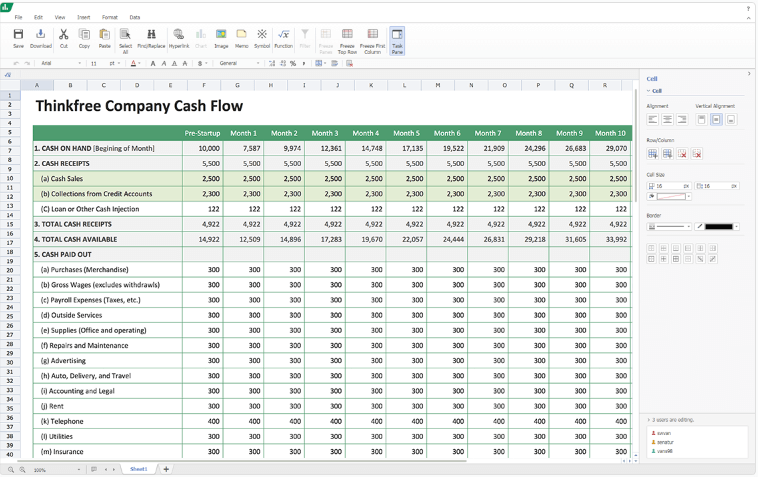Click the undo arrow icon

pyautogui.click(x=16, y=63)
